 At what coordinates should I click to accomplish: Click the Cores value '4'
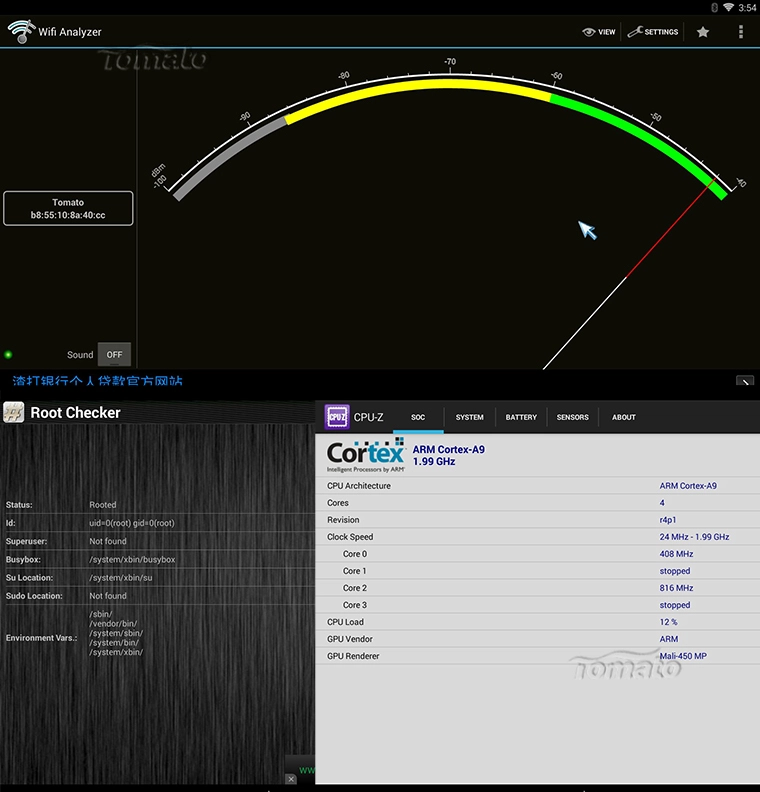pos(662,503)
